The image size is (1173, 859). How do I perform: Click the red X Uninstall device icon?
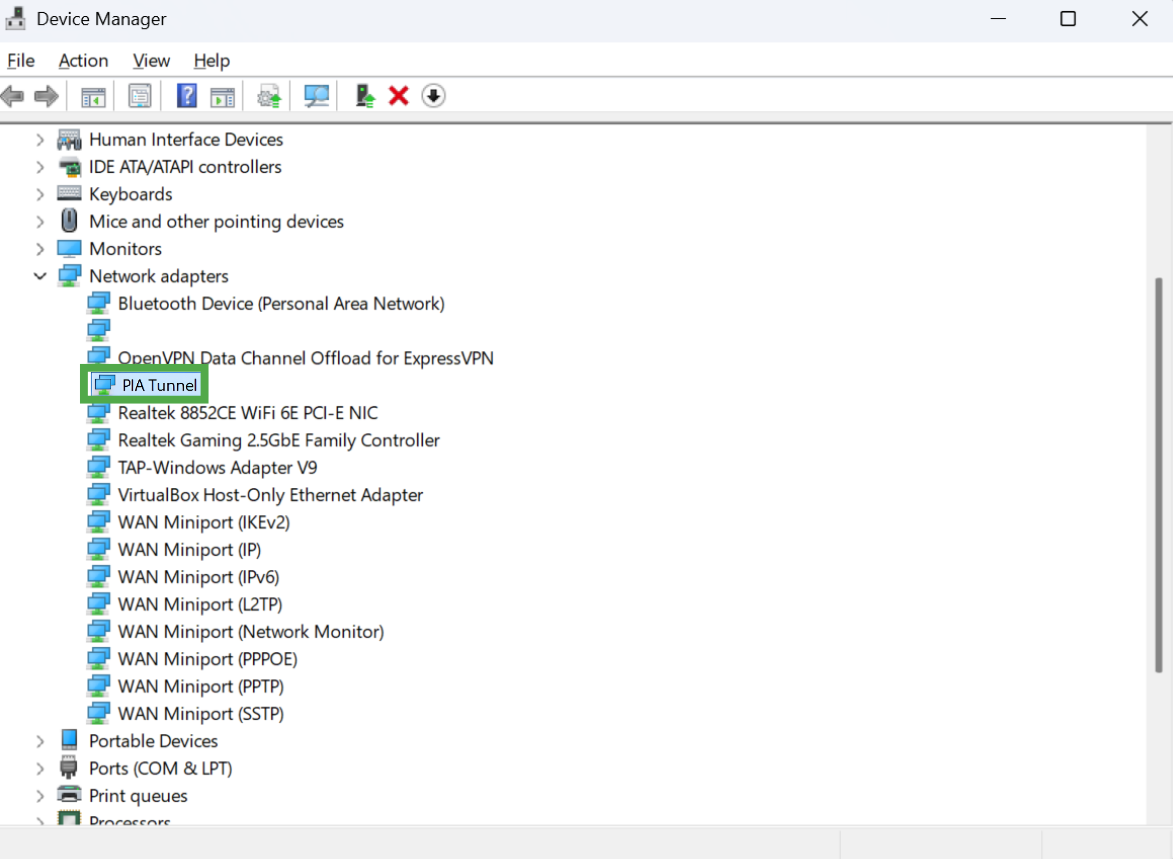point(399,96)
